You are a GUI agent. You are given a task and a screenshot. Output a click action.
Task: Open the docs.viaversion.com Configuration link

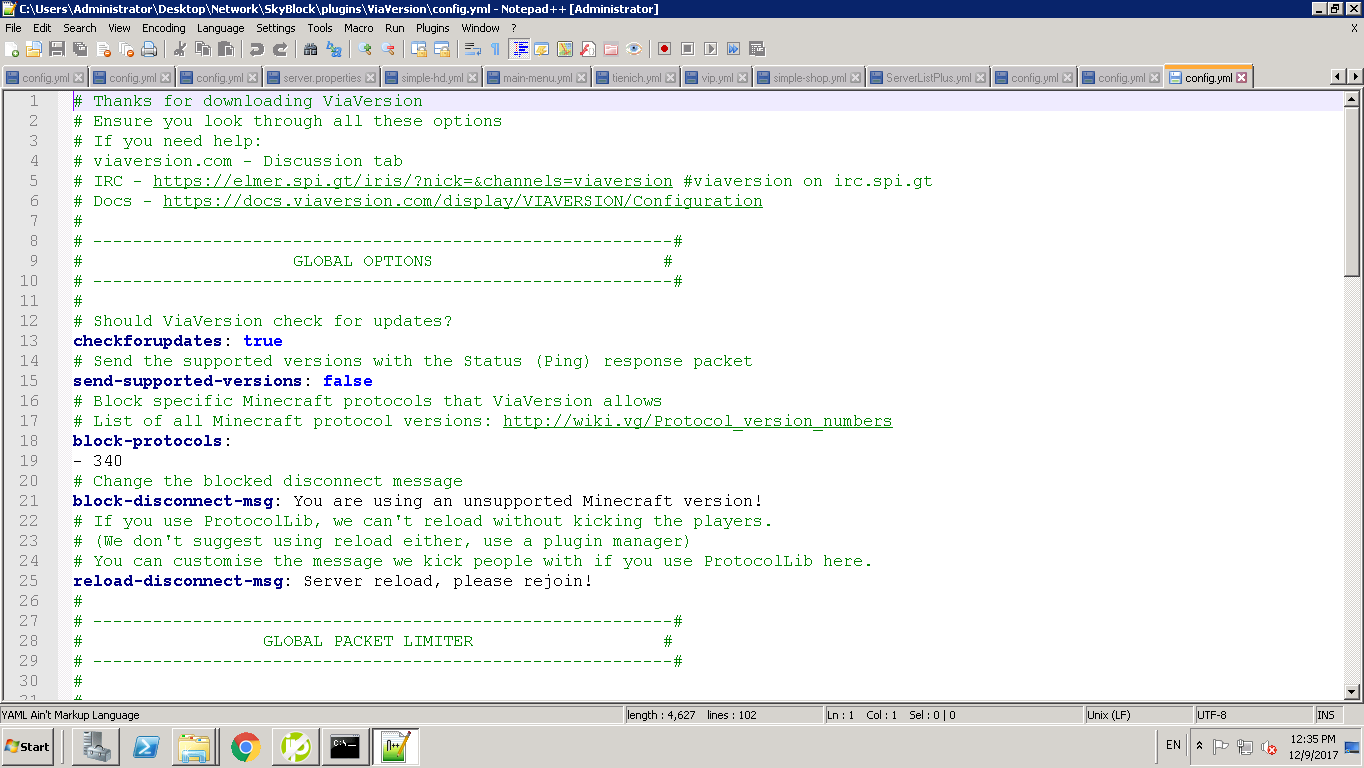pyautogui.click(x=463, y=201)
